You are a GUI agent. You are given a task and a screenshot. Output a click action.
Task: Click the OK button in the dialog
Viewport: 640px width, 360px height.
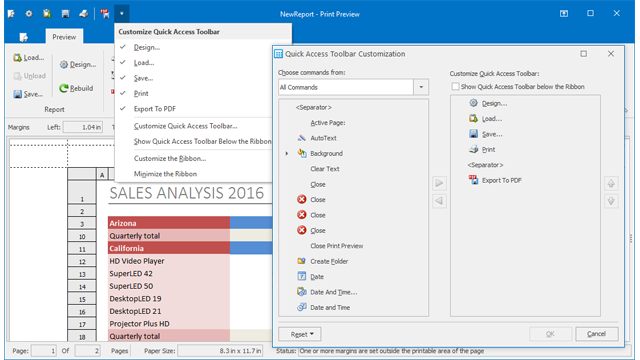coord(550,334)
